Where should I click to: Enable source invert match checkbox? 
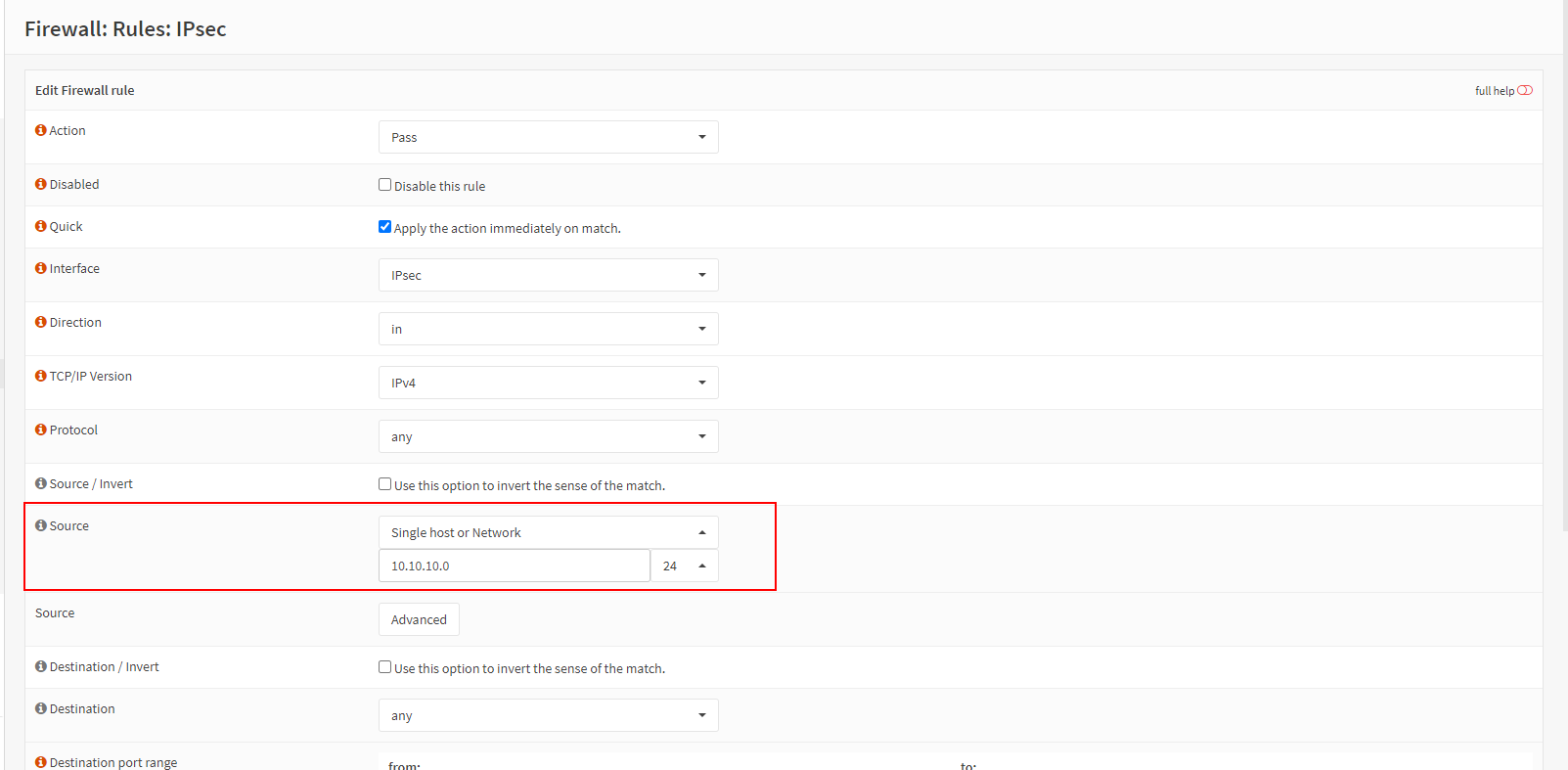tap(385, 484)
